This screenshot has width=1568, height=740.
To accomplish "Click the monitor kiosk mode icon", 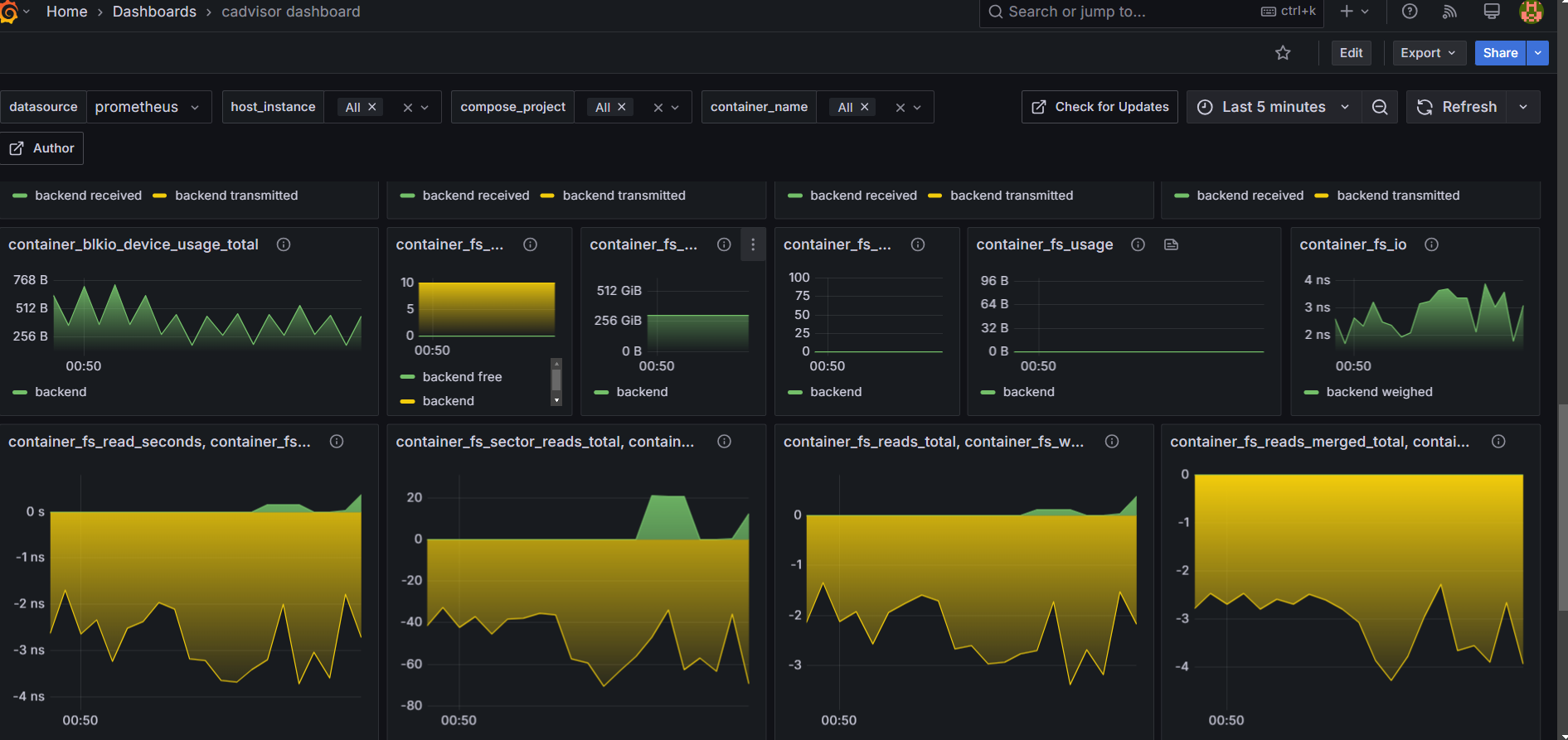I will [x=1492, y=12].
